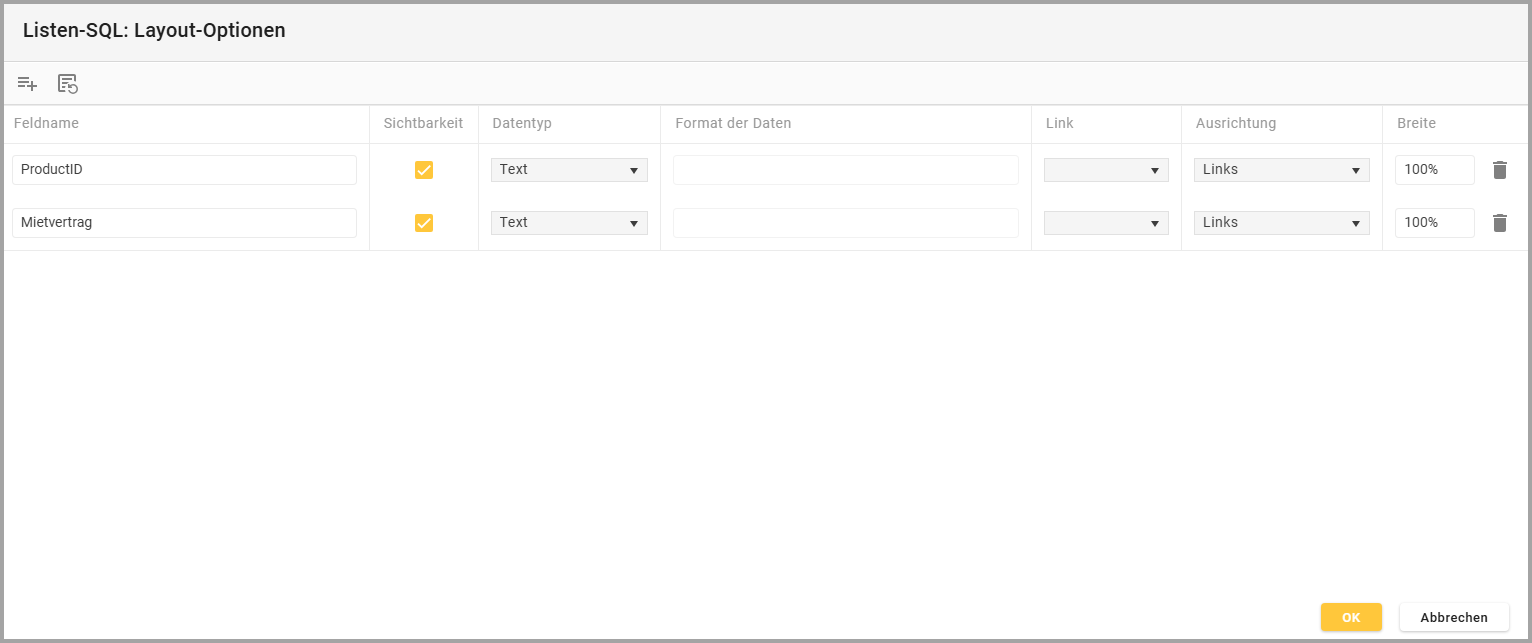Uncheck visibility for ProductID

424,170
